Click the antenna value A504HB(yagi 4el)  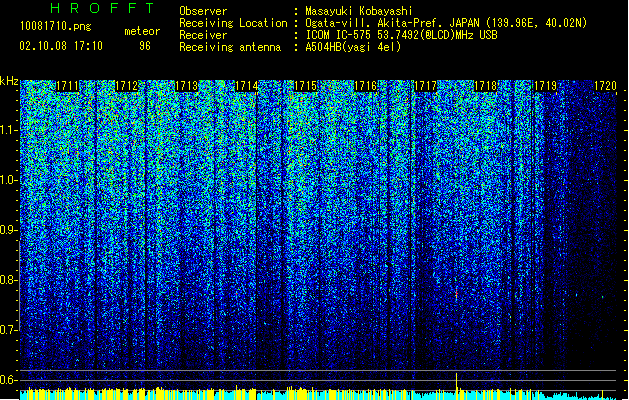tap(353, 47)
